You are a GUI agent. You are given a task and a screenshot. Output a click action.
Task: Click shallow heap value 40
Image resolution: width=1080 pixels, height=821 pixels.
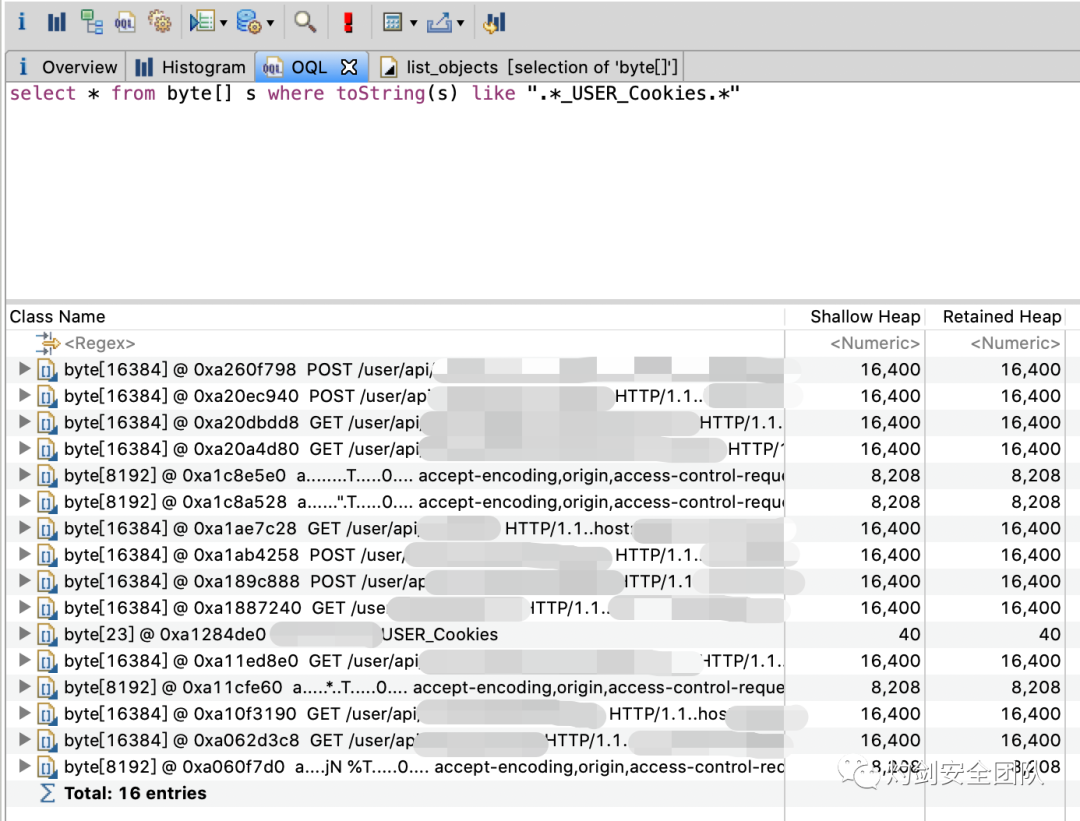pos(909,634)
